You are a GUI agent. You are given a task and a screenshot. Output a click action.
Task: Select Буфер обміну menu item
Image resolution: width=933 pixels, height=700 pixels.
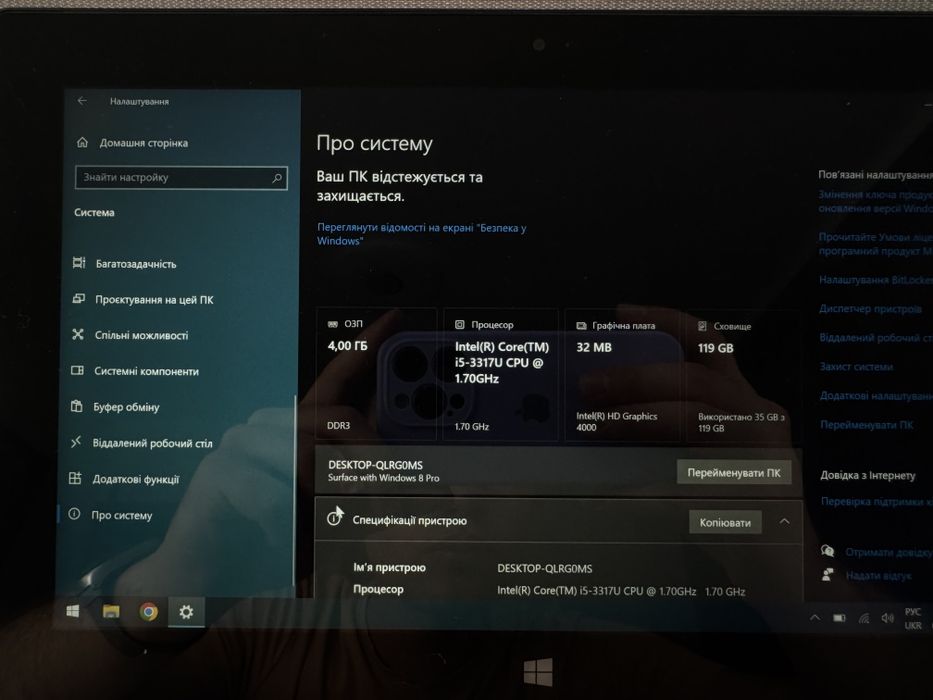click(126, 407)
